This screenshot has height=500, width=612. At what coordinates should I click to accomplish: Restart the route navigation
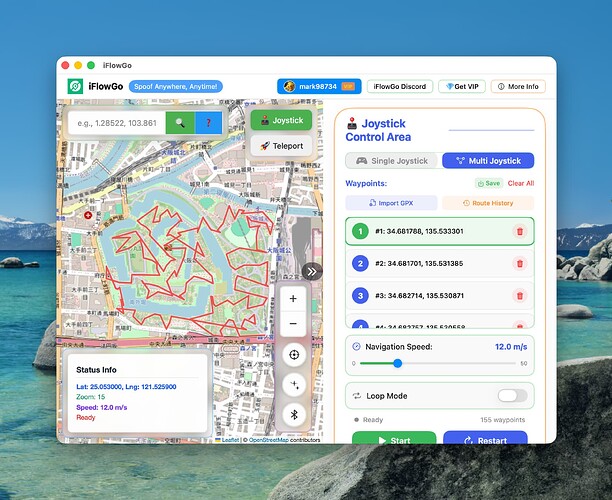pyautogui.click(x=485, y=440)
